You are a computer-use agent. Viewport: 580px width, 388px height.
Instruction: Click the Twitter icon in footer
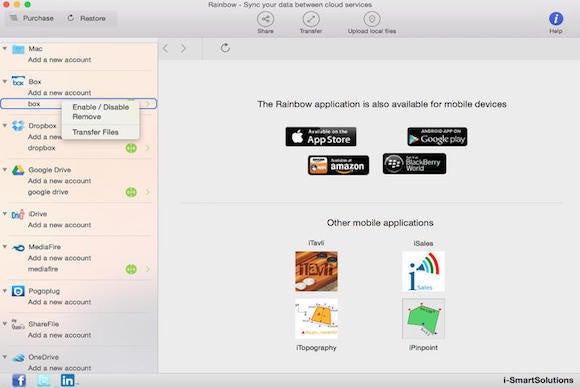pos(43,380)
